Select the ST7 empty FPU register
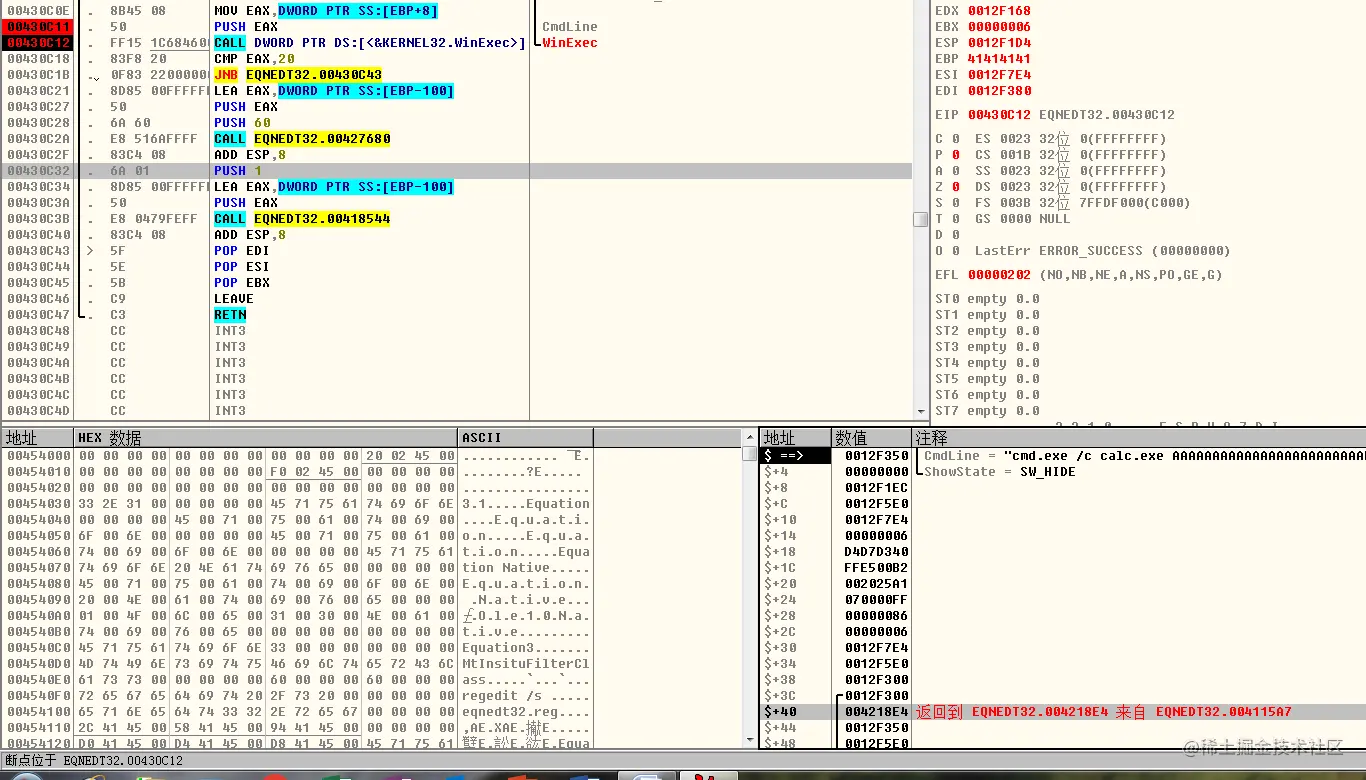 click(987, 411)
